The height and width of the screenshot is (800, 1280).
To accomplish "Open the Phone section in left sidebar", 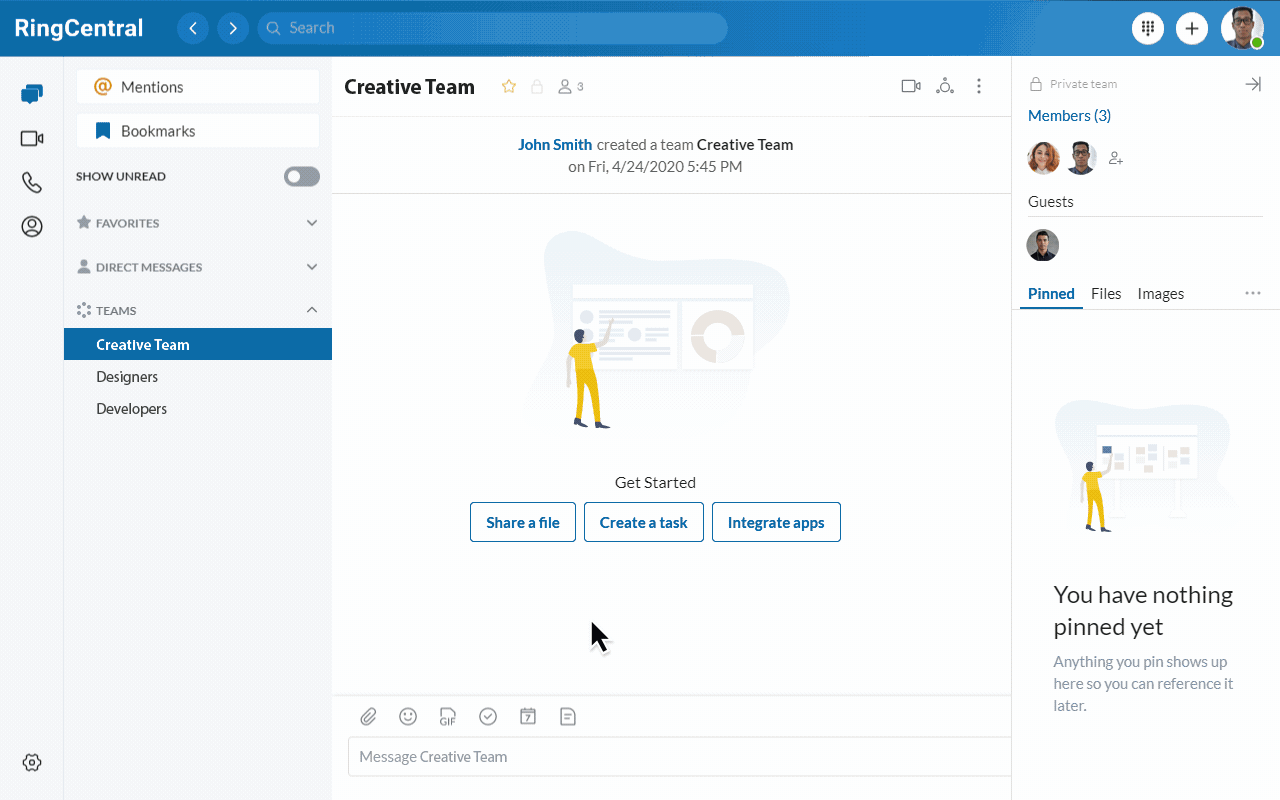I will 32,182.
